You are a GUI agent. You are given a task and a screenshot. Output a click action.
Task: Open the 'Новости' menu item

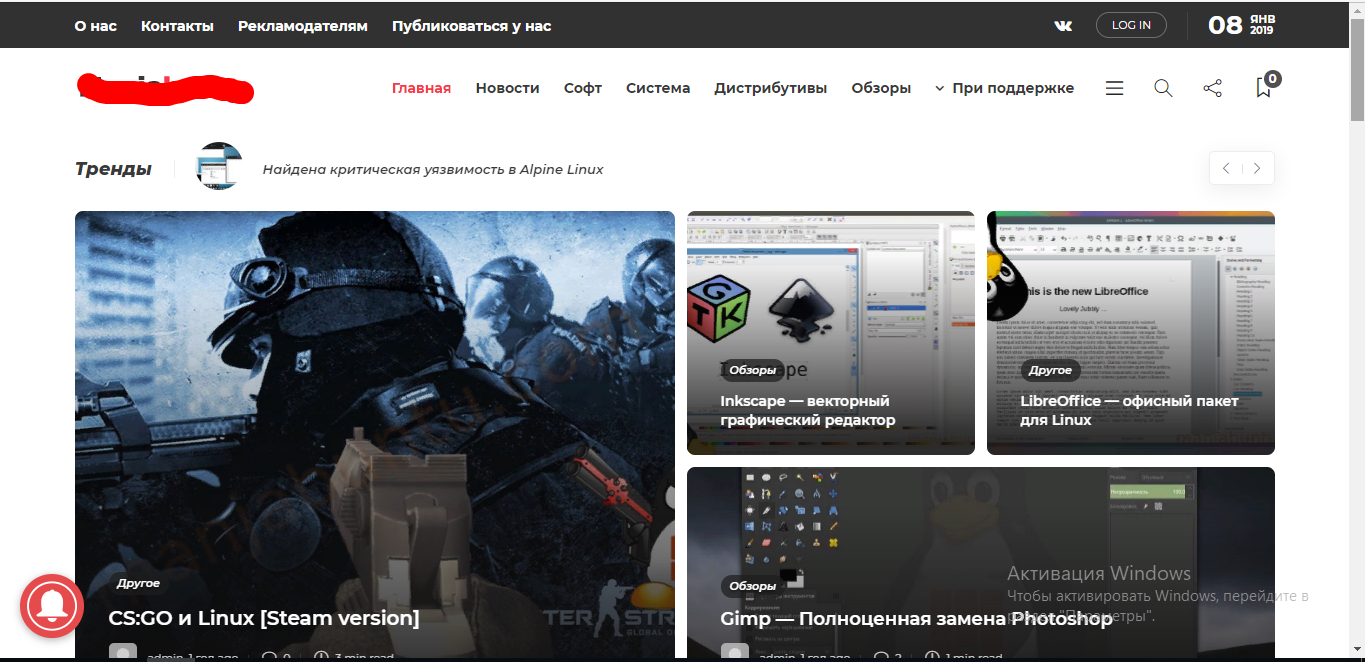pyautogui.click(x=507, y=88)
